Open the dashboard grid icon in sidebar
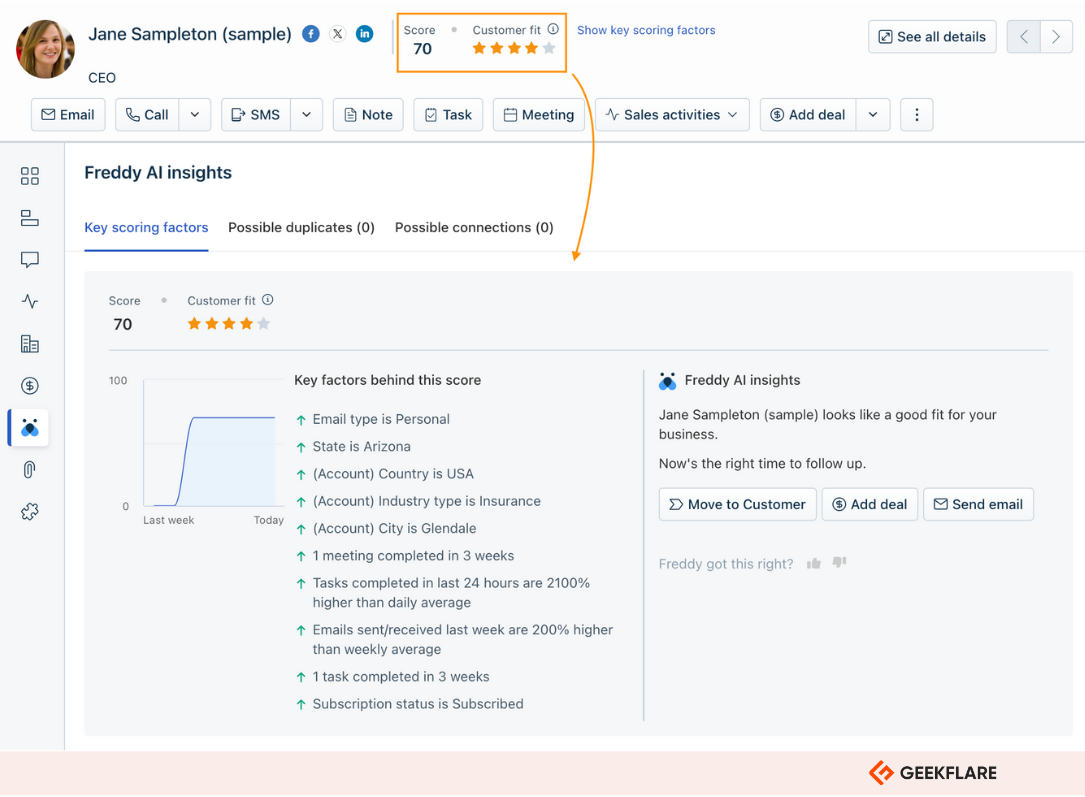This screenshot has height=797, width=1085. pyautogui.click(x=30, y=176)
